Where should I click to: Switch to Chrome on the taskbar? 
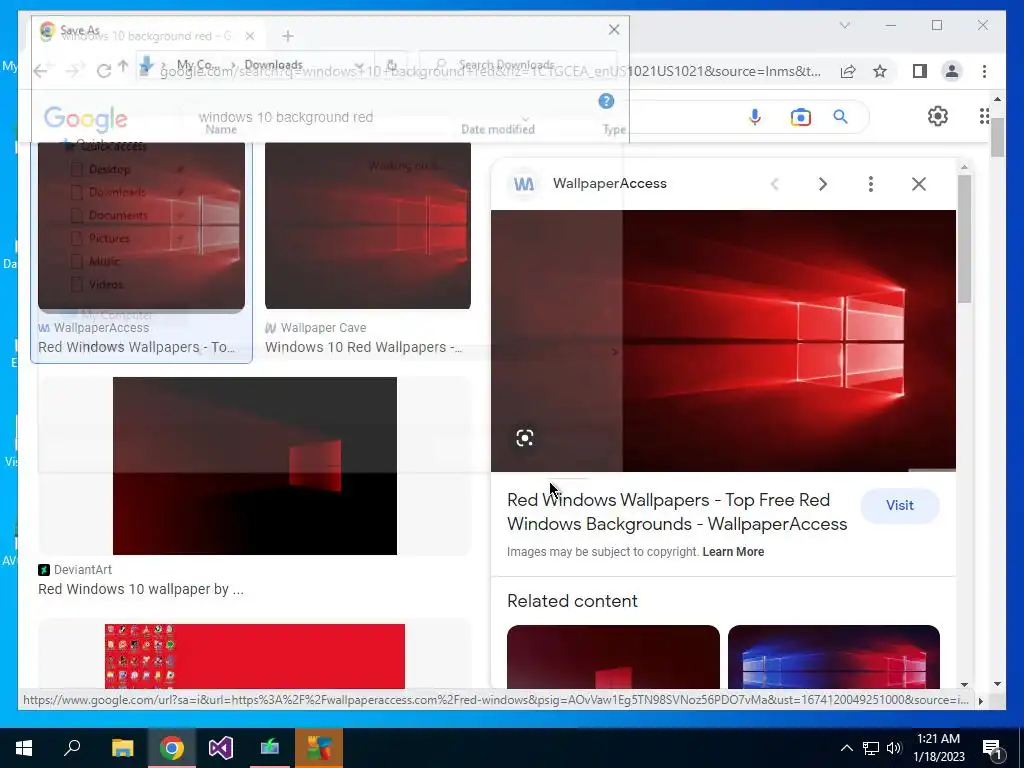coord(172,747)
